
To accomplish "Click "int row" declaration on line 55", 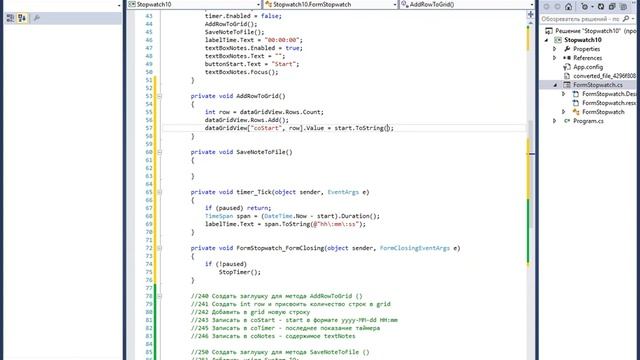I will (x=217, y=112).
